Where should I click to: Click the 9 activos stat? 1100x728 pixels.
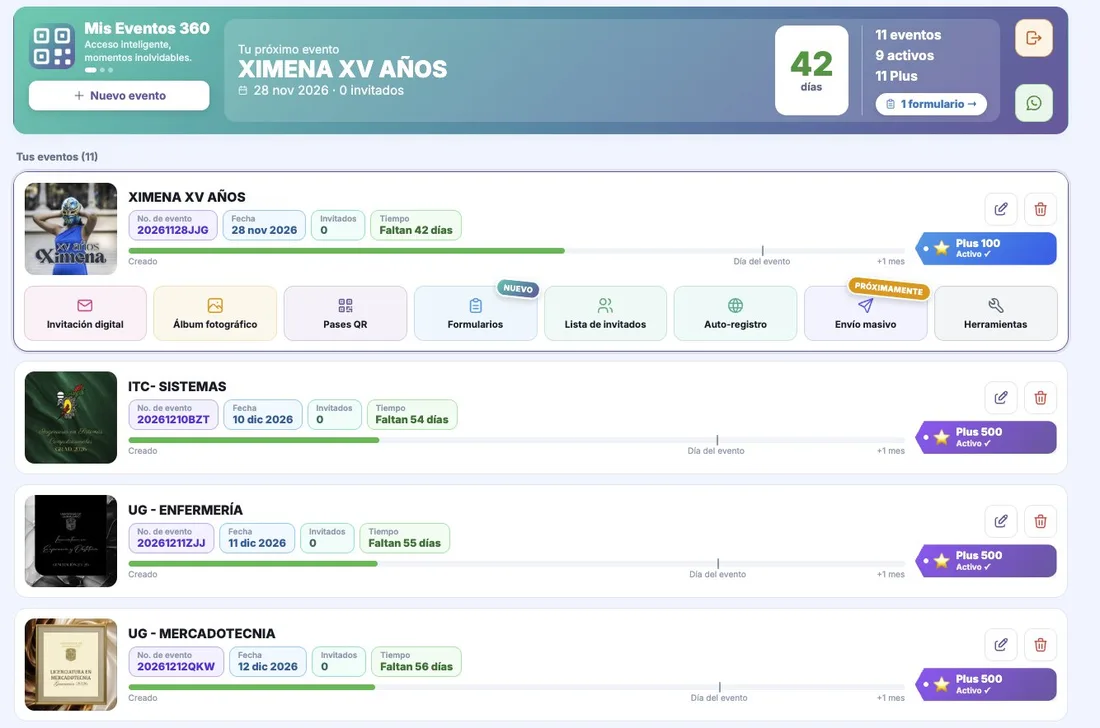tap(904, 55)
